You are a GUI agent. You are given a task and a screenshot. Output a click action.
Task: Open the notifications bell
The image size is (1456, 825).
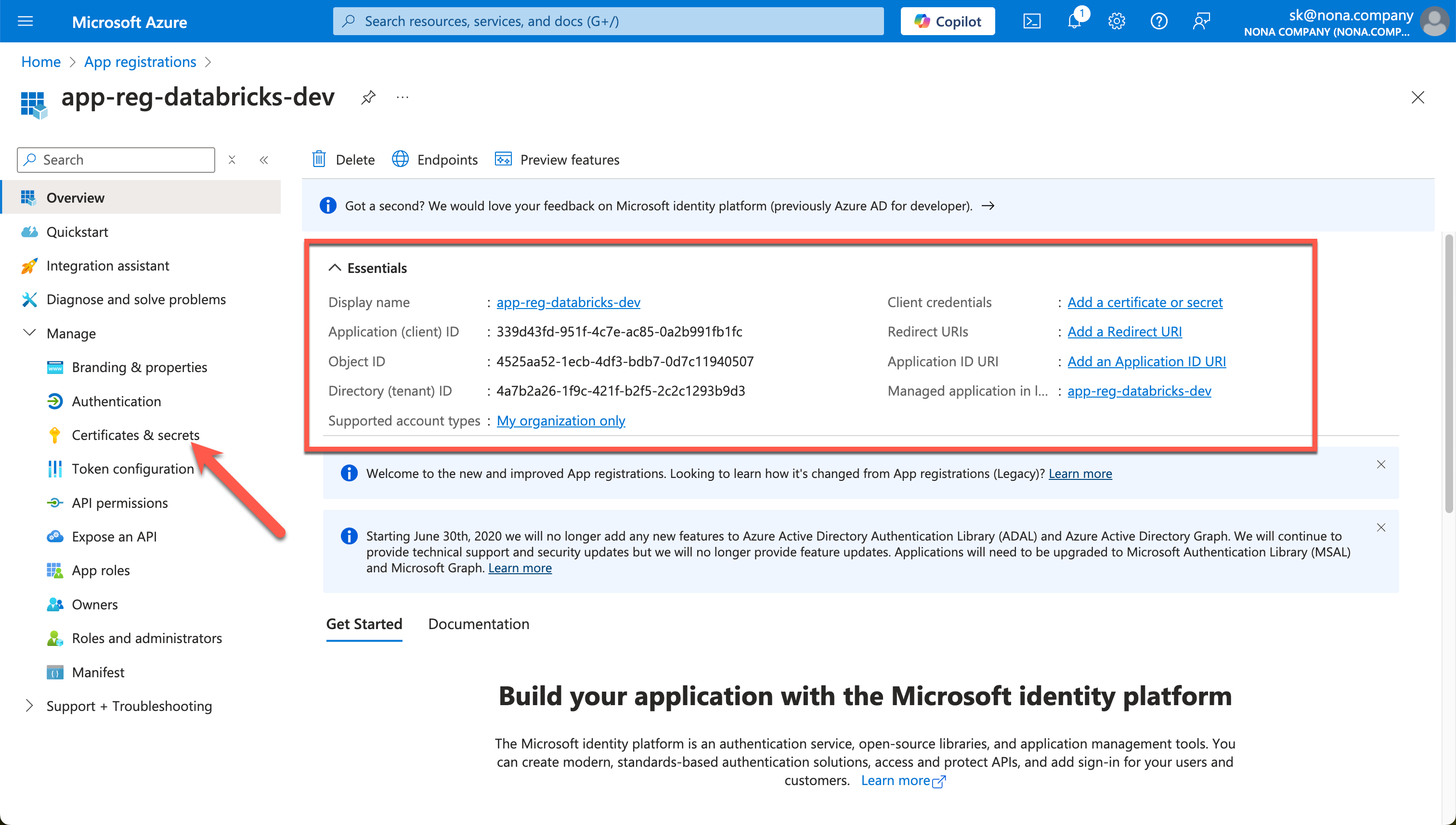coord(1074,22)
